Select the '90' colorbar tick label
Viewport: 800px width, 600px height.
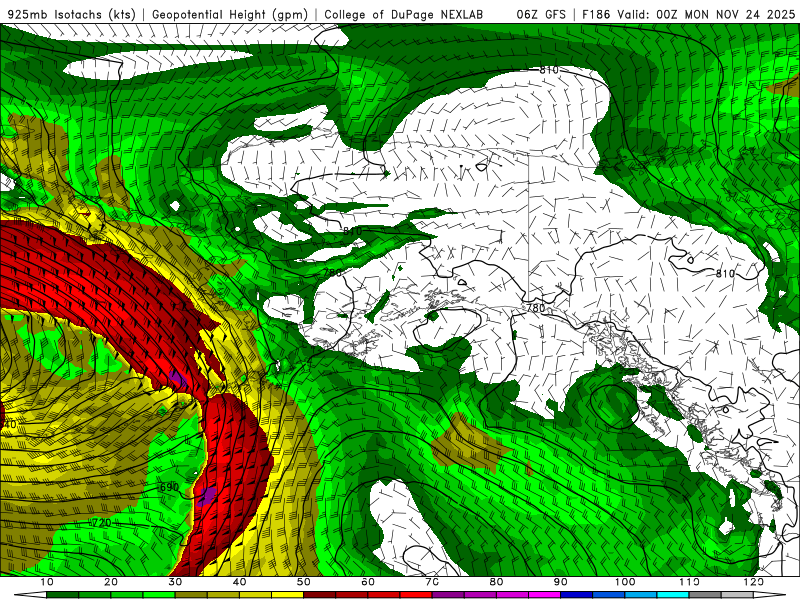pos(560,582)
